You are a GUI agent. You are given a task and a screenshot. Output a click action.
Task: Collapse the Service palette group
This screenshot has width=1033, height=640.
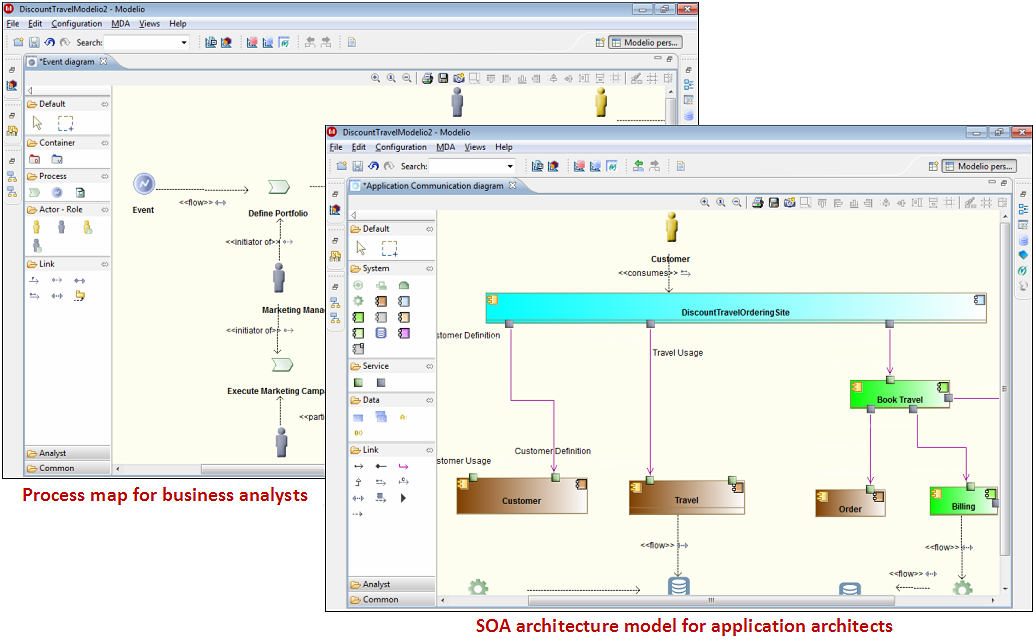tap(430, 366)
